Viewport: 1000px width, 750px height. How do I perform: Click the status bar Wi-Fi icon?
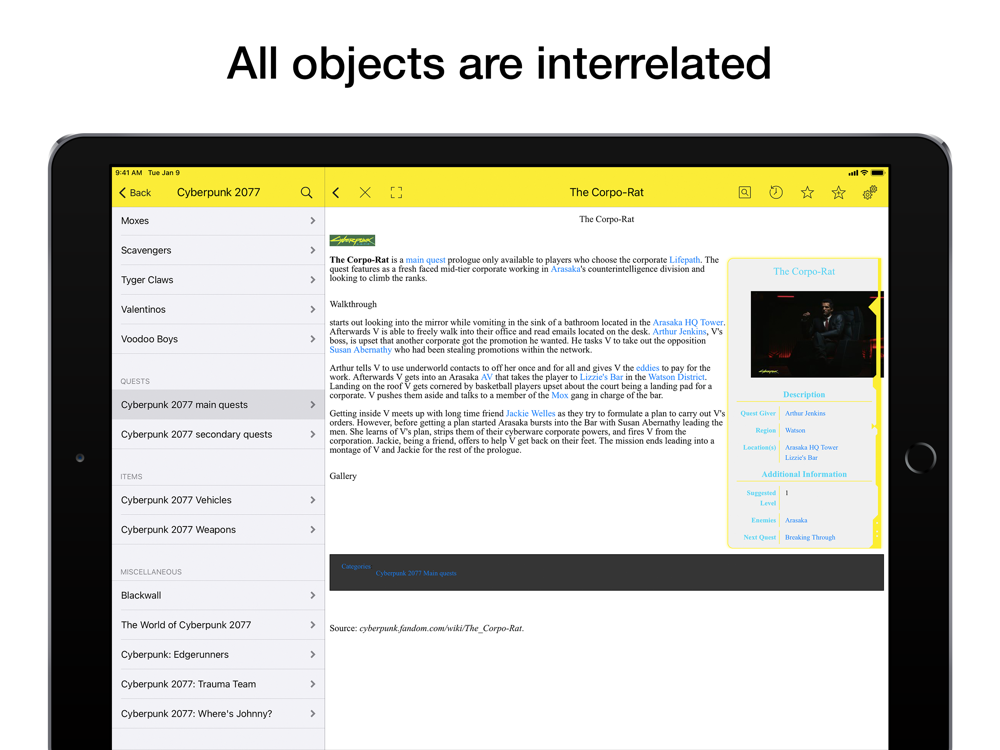point(864,173)
